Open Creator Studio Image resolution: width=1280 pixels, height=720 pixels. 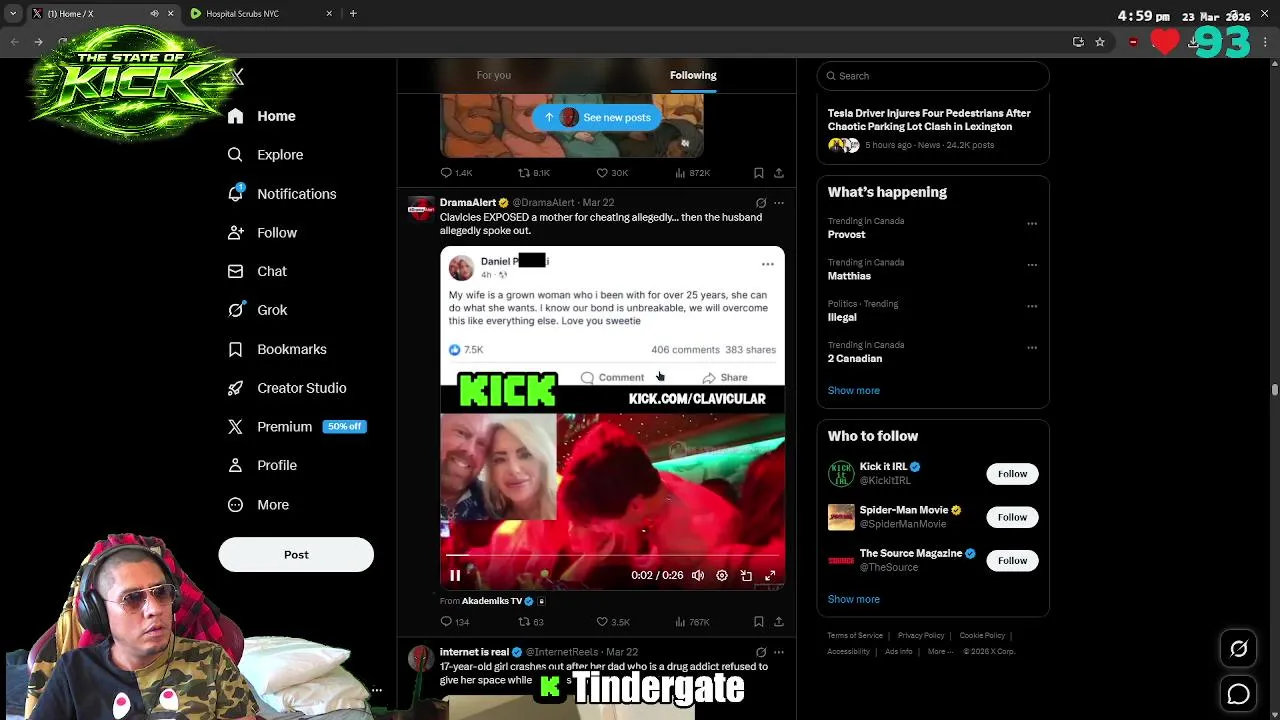(287, 388)
